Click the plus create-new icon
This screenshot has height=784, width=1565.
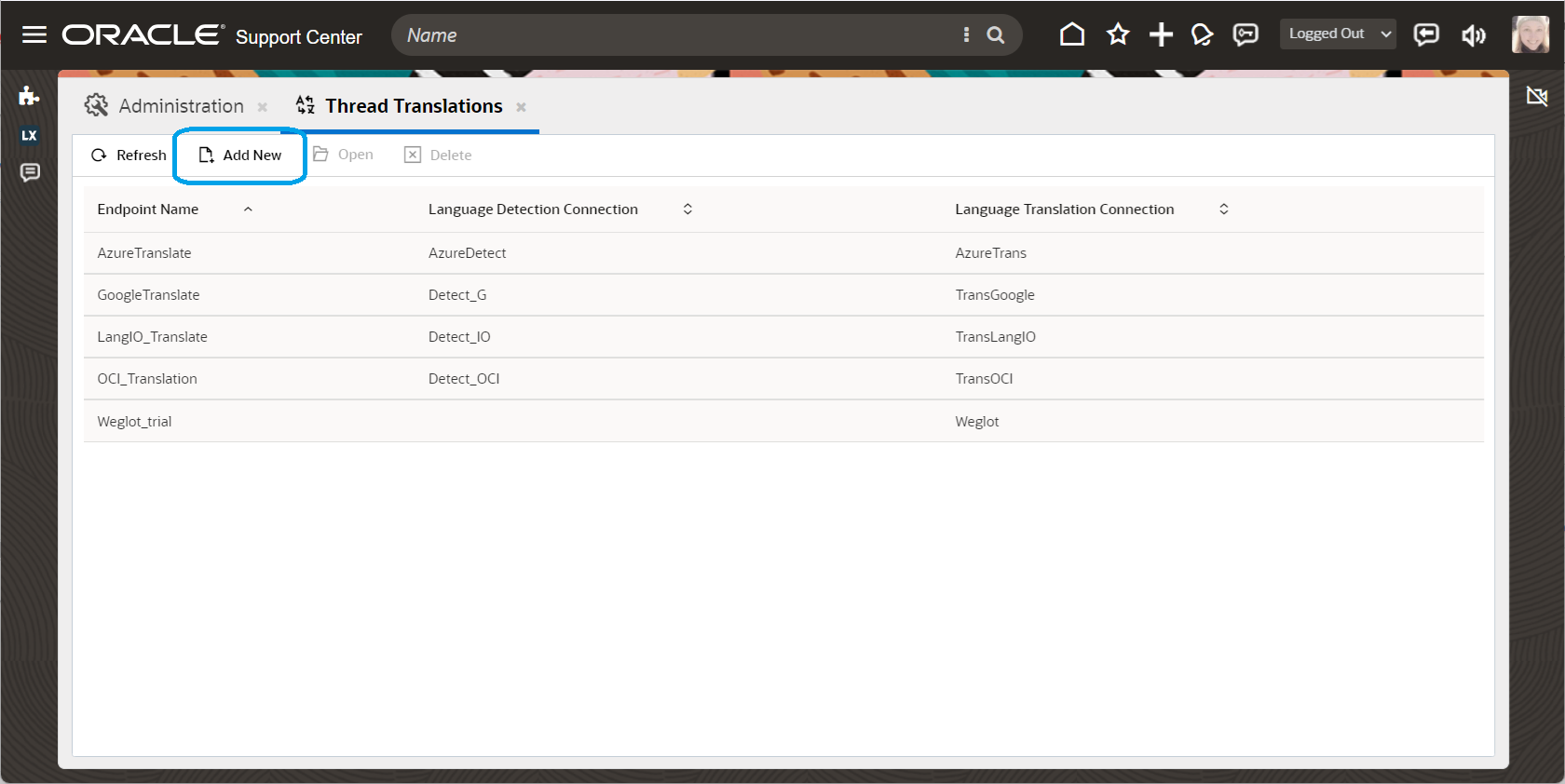click(x=1161, y=35)
